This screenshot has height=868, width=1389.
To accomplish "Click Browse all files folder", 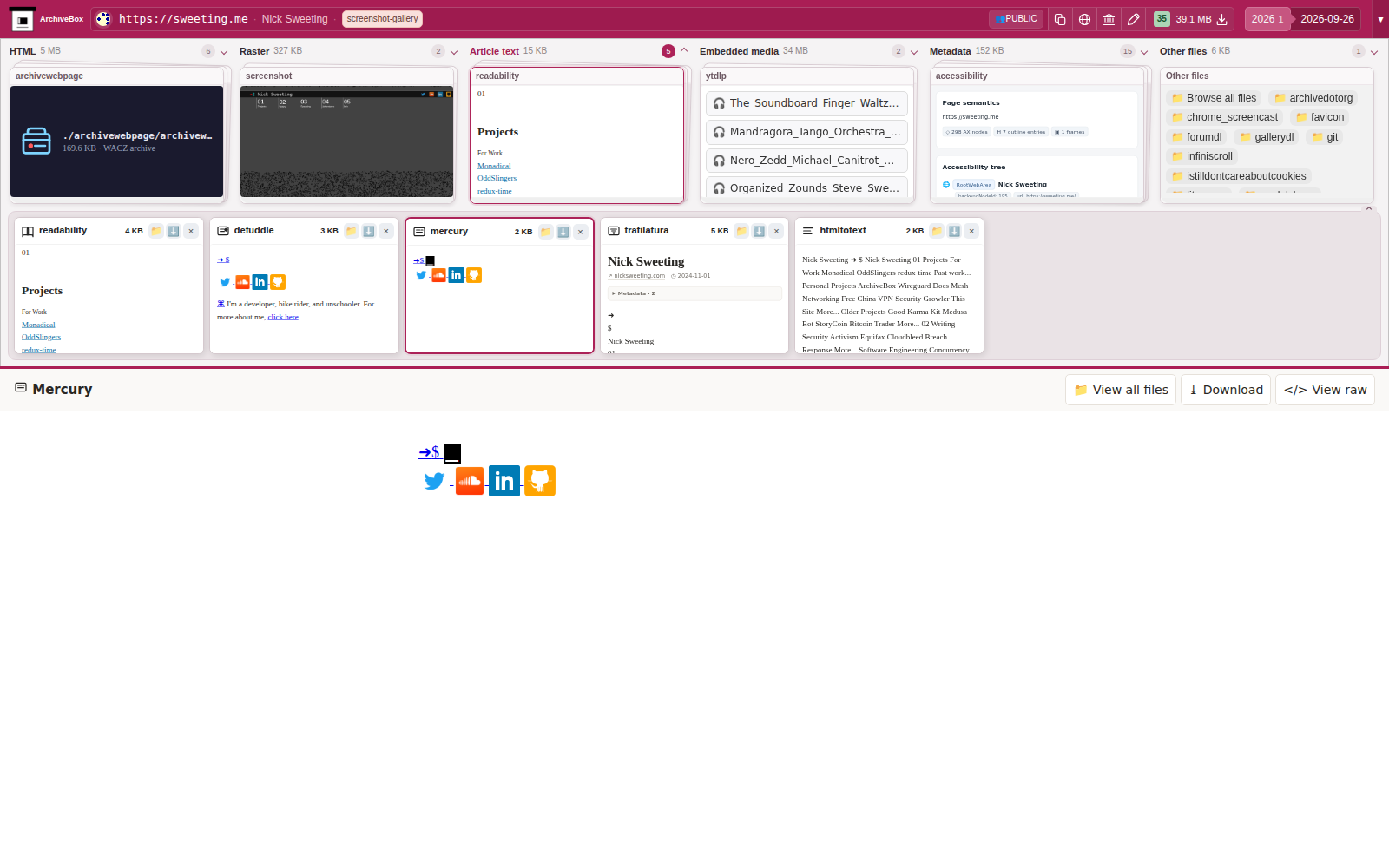I will [x=1214, y=98].
